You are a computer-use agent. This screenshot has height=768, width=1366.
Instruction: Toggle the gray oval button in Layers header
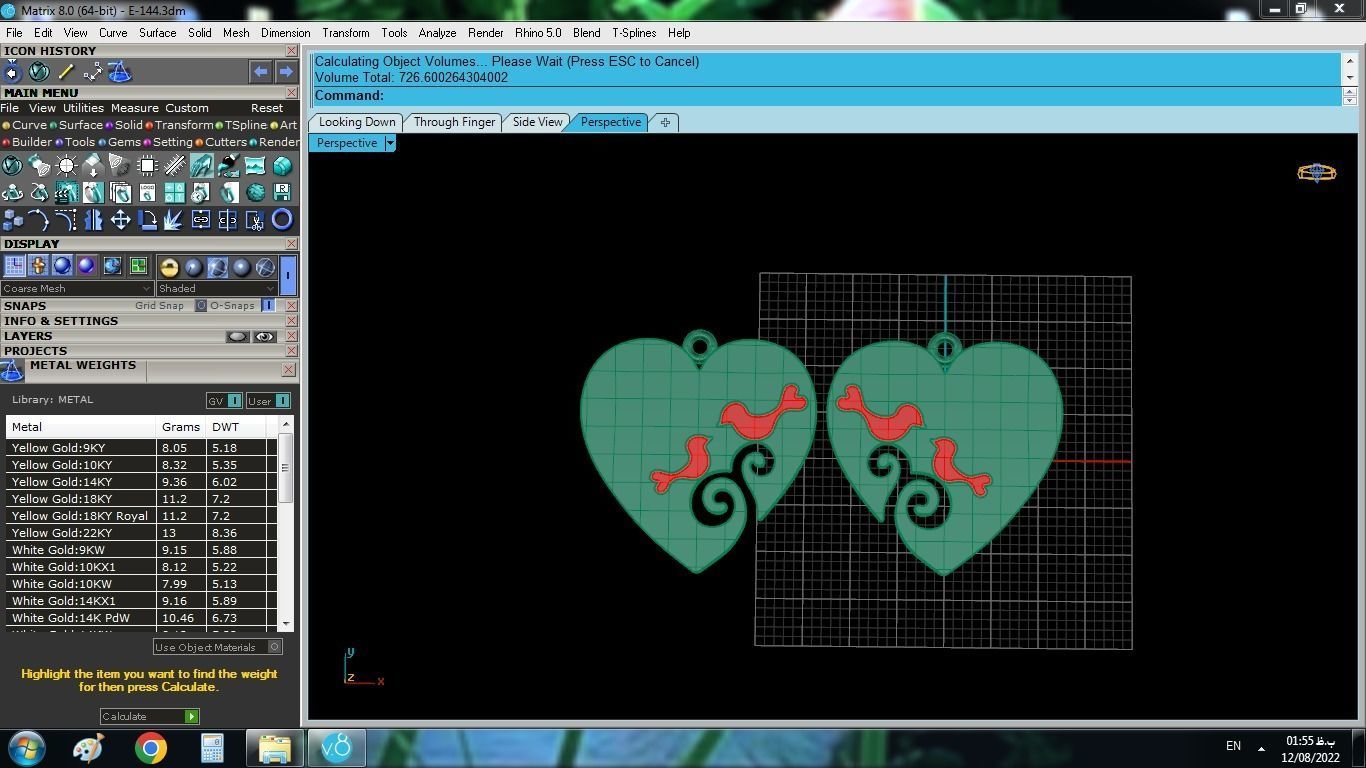[x=237, y=337]
